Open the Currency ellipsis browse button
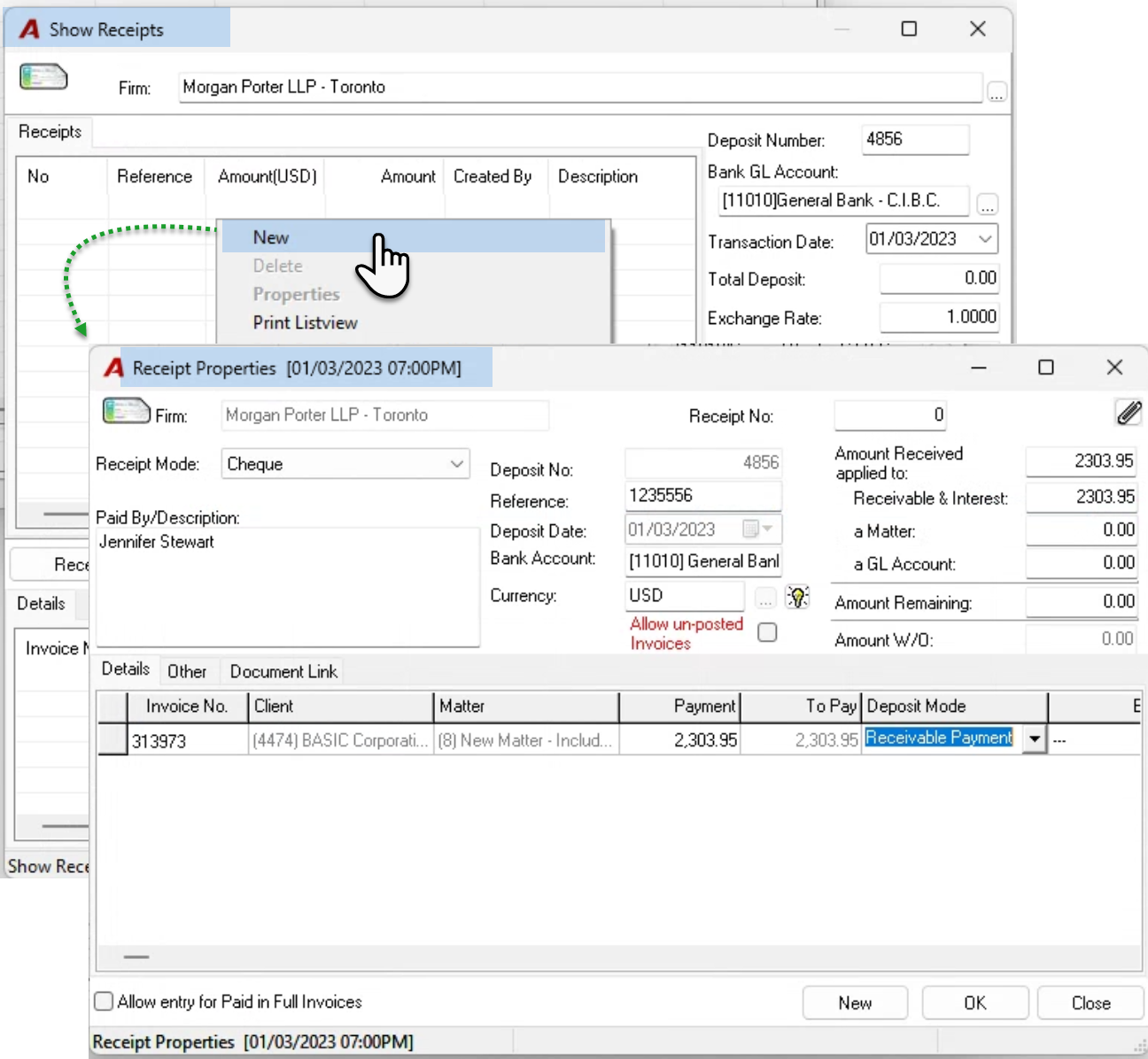The width and height of the screenshot is (1148, 1059). [765, 599]
